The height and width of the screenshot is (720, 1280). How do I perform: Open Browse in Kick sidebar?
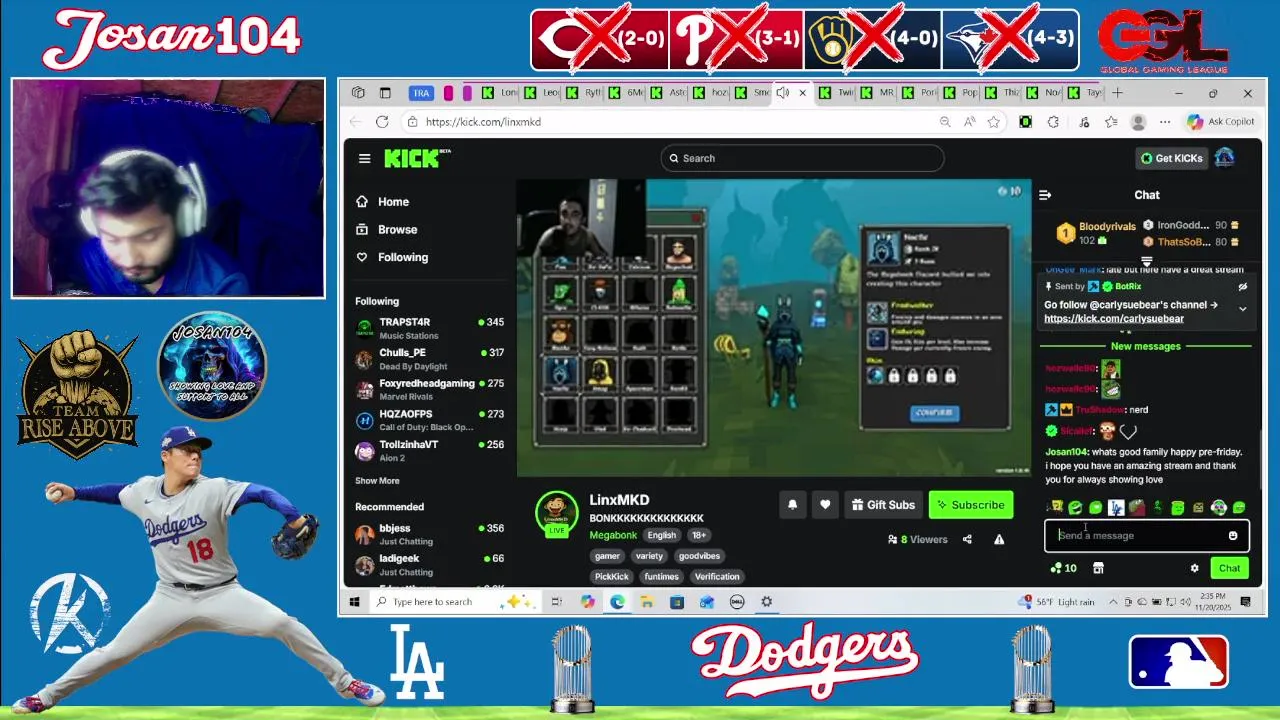[397, 229]
